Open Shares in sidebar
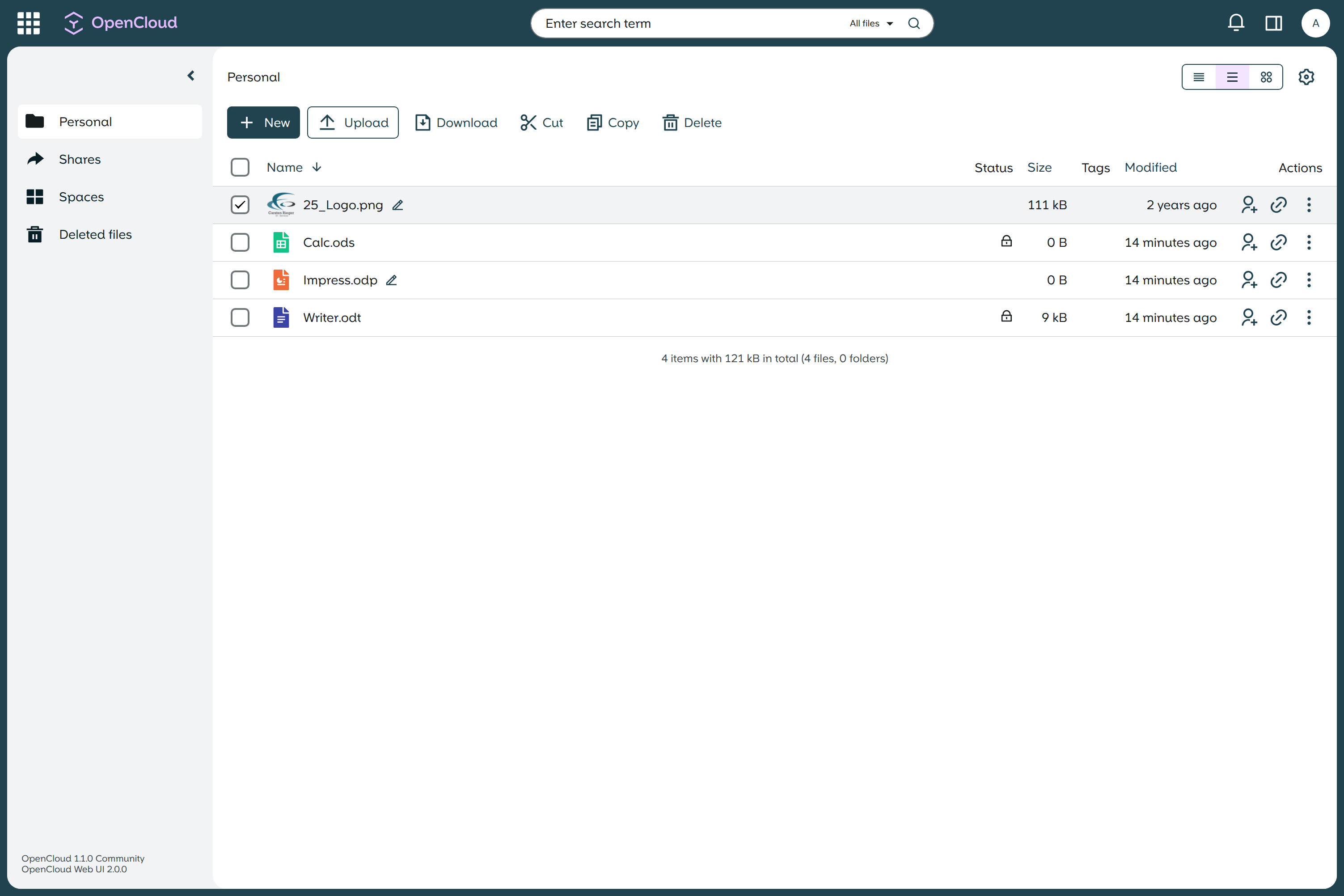 [110, 160]
